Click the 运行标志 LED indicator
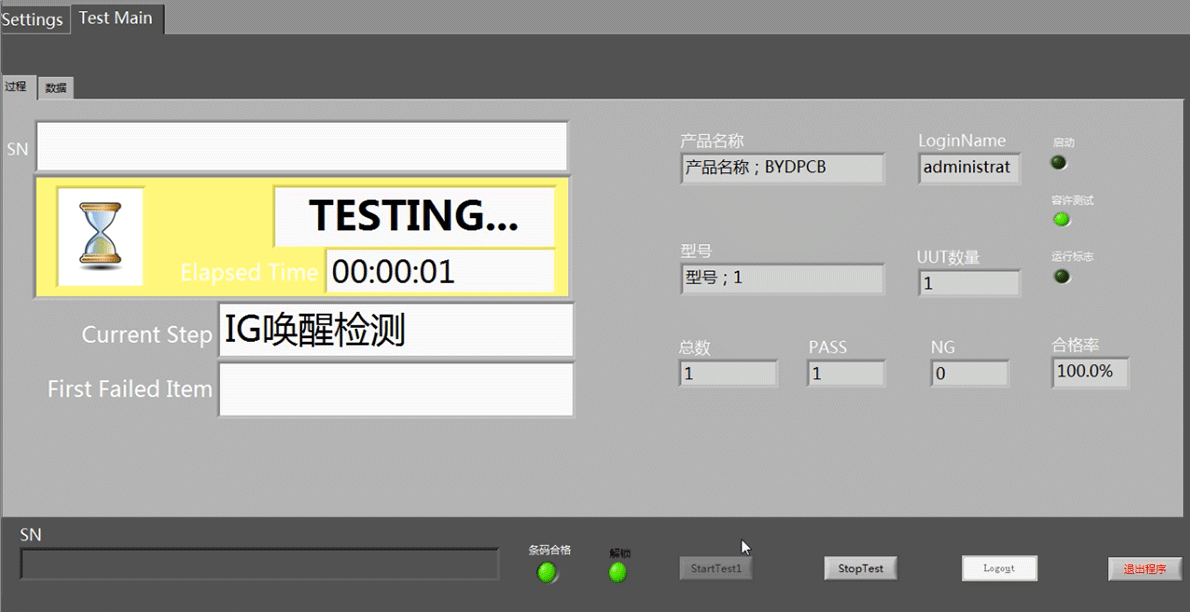The height and width of the screenshot is (612, 1190). [x=1062, y=276]
